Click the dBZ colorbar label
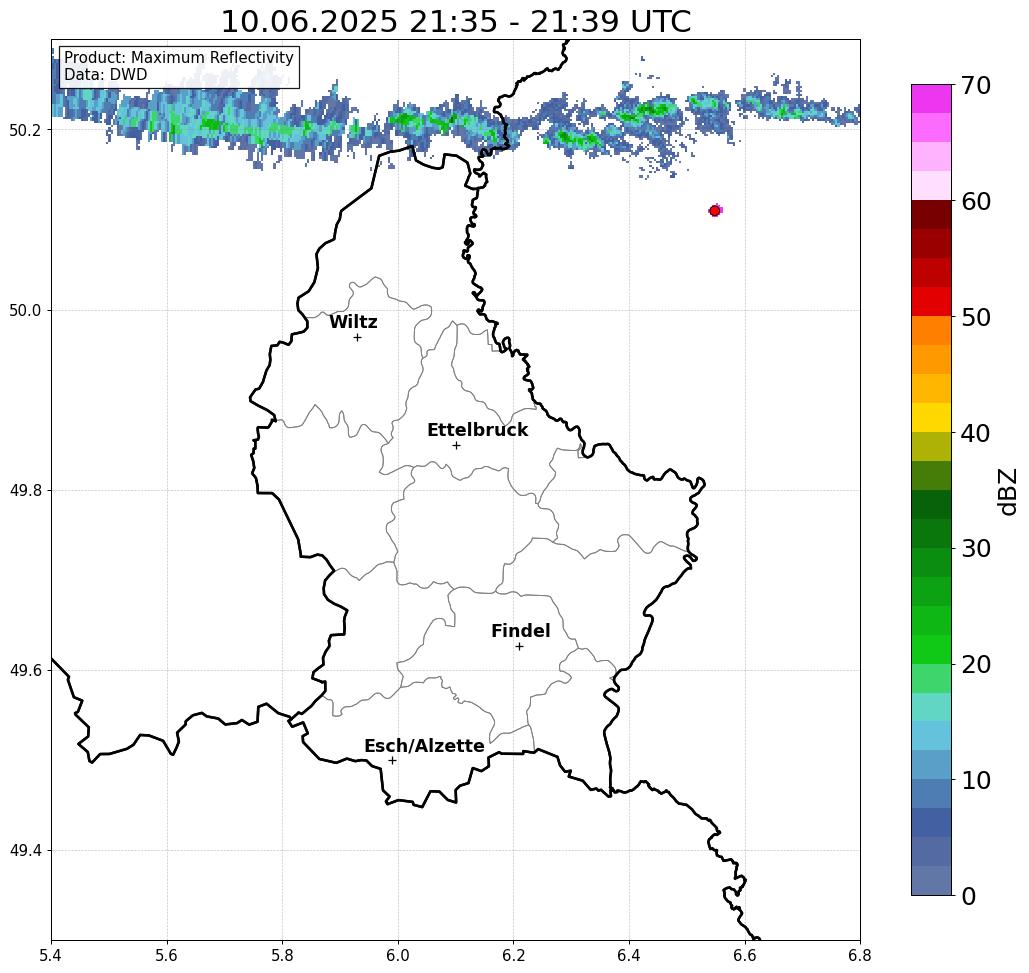The width and height of the screenshot is (1029, 973). pos(1008,491)
